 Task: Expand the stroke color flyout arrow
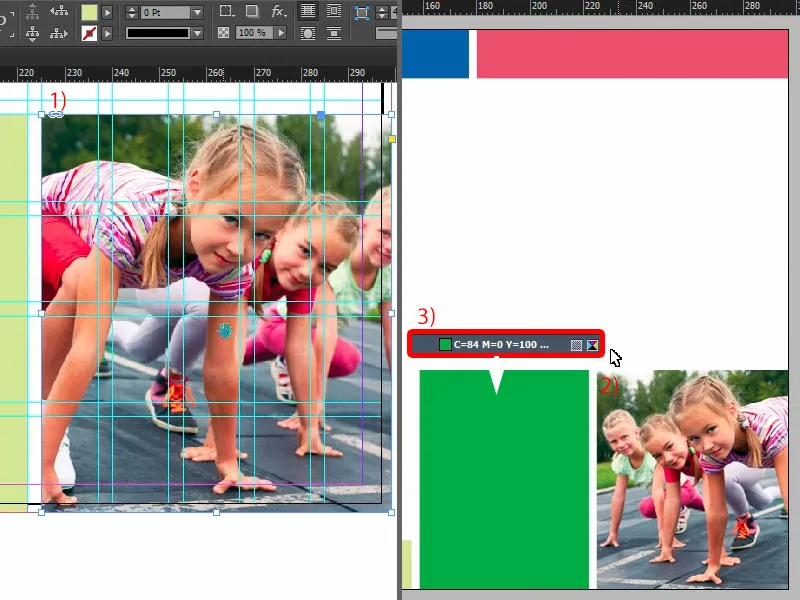point(109,33)
